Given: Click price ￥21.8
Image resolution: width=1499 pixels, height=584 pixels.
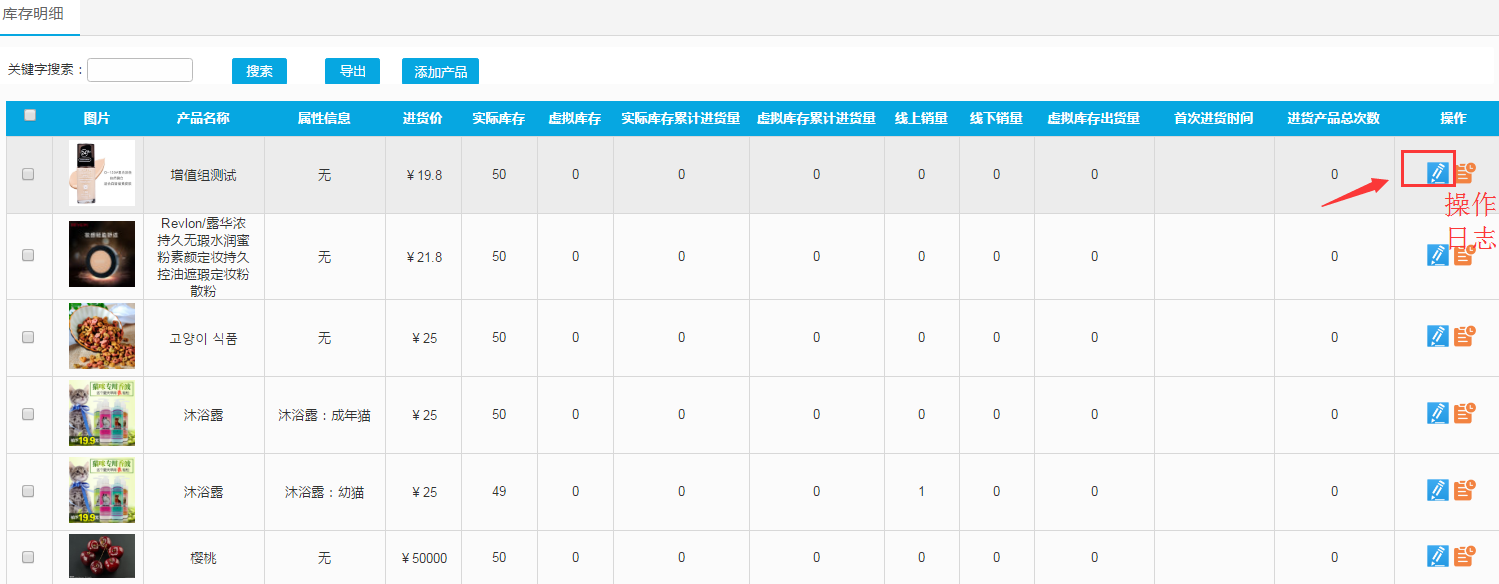Looking at the screenshot, I should (424, 257).
